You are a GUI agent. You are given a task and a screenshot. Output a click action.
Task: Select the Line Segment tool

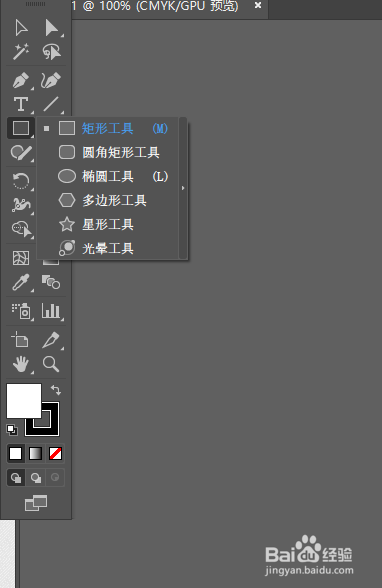pos(51,104)
